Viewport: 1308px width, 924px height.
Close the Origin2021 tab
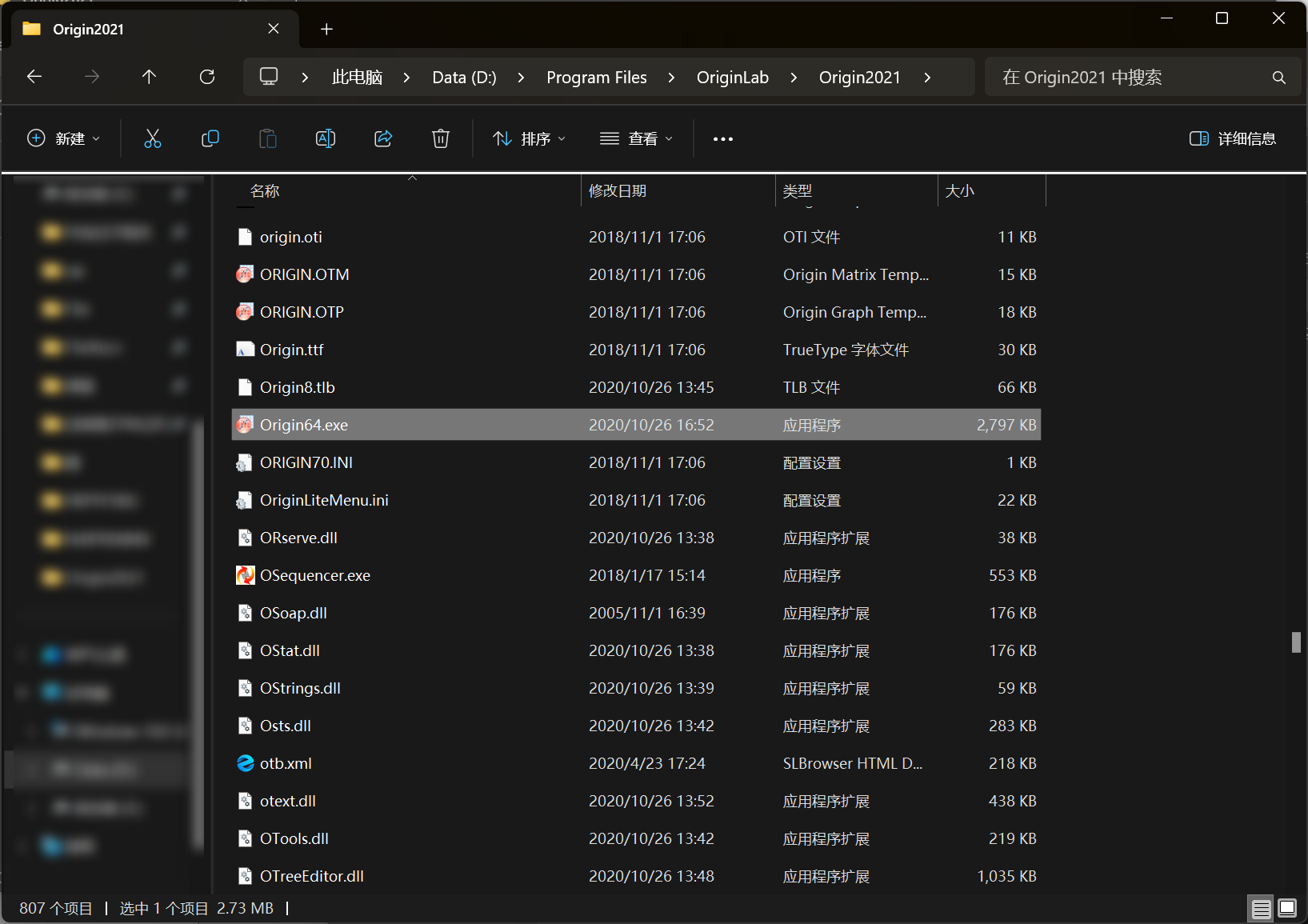pos(274,29)
